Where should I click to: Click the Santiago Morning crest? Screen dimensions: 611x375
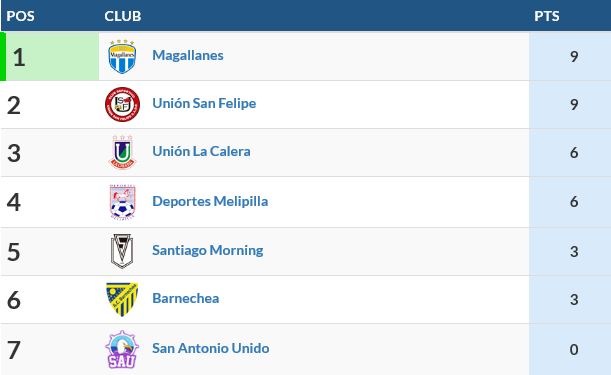pyautogui.click(x=122, y=251)
